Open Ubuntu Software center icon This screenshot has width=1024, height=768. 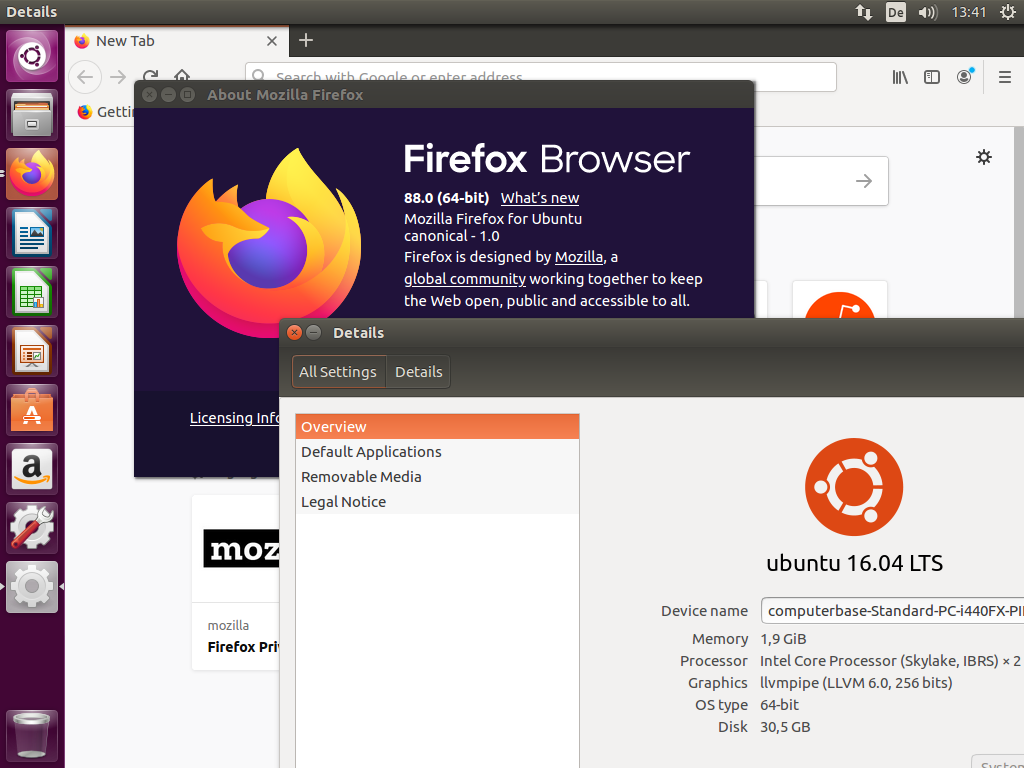click(32, 410)
